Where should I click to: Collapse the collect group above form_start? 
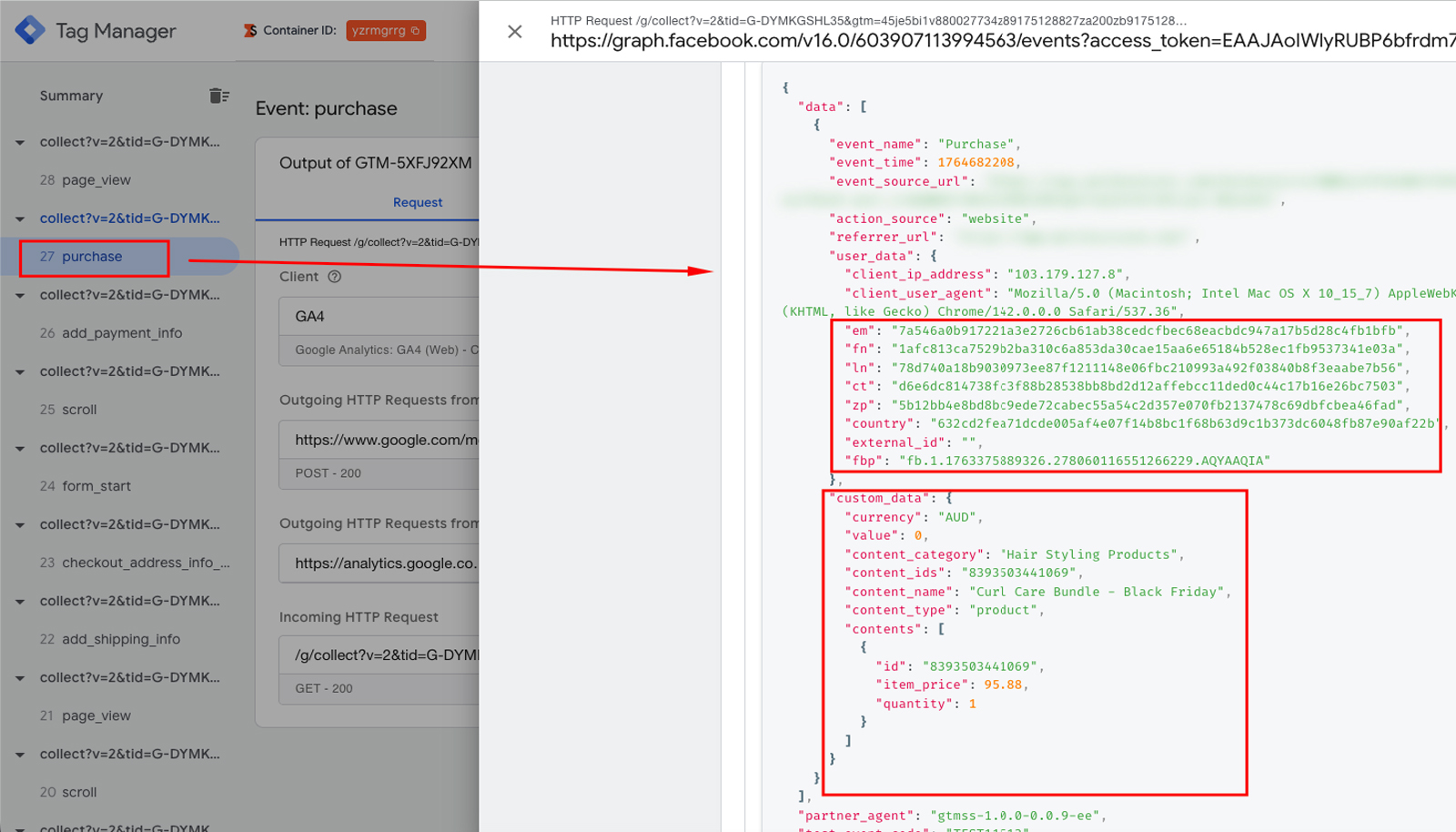(20, 448)
